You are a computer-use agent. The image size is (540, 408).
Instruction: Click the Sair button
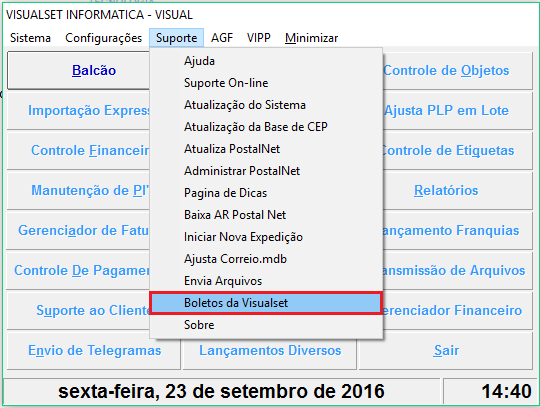coord(446,351)
